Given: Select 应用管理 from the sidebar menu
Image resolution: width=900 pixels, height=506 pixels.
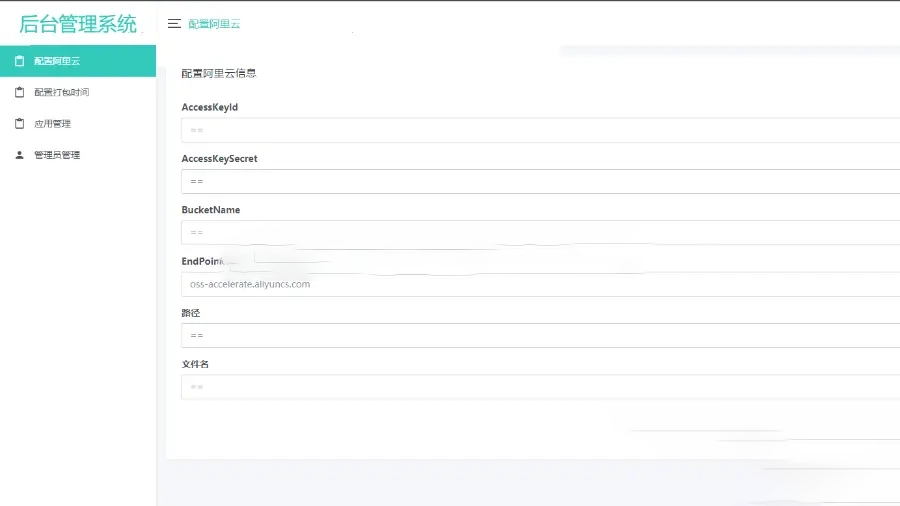Looking at the screenshot, I should [x=52, y=124].
